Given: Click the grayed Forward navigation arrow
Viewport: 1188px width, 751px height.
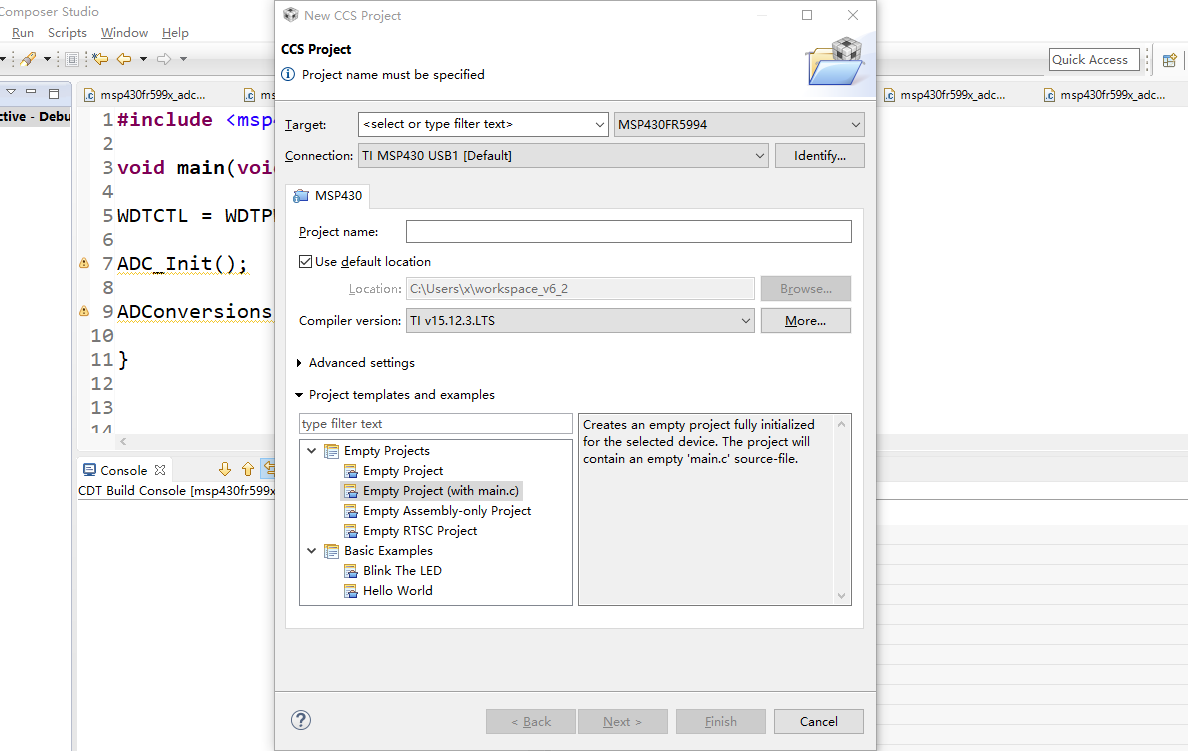Looking at the screenshot, I should pyautogui.click(x=164, y=59).
